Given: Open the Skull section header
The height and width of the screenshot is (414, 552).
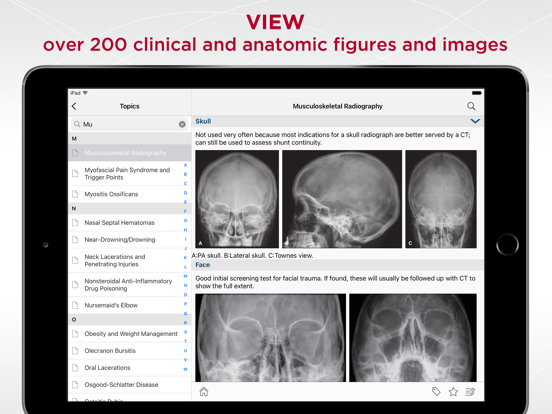Looking at the screenshot, I should click(338, 121).
